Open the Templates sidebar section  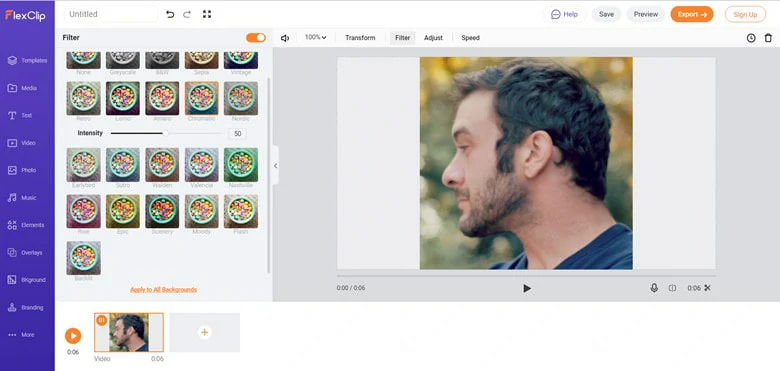pos(27,60)
